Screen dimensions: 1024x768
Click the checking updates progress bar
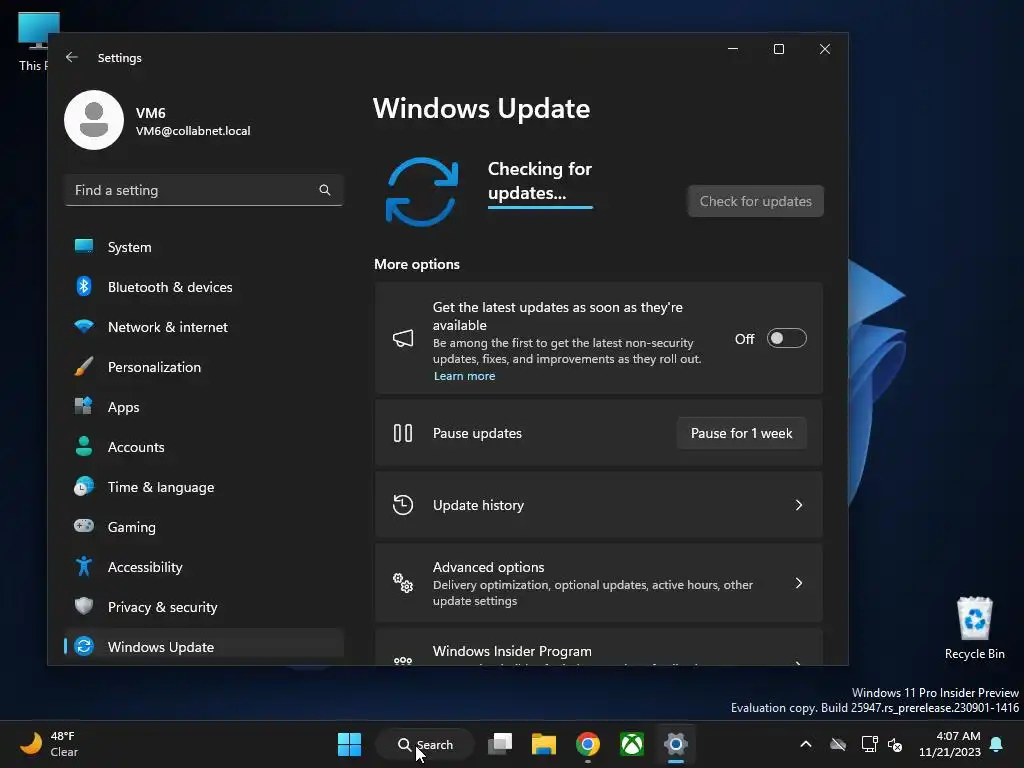point(540,207)
